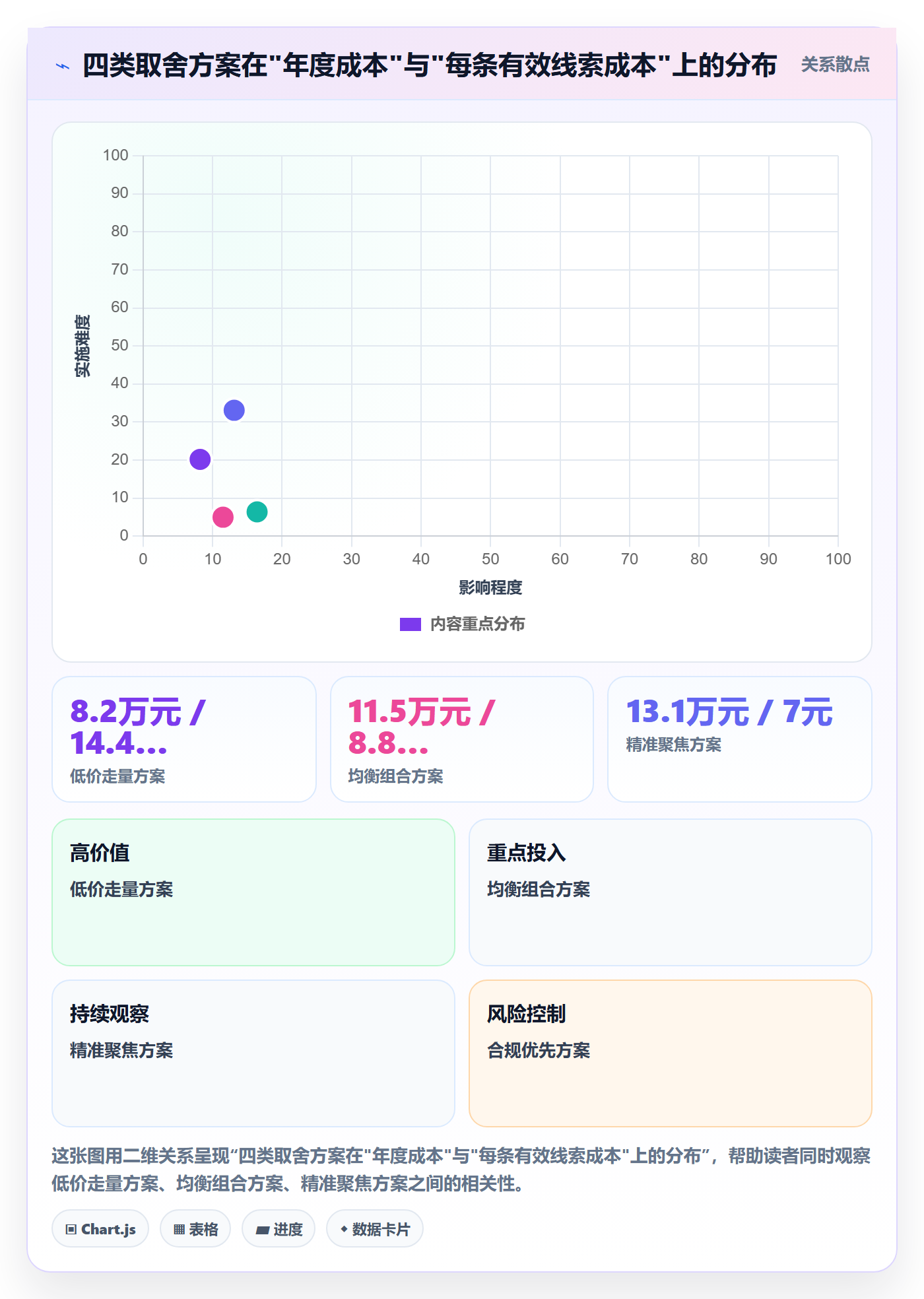Click the description paragraph starting with 这张图用二维关系
The height and width of the screenshot is (1299, 924).
461,1170
